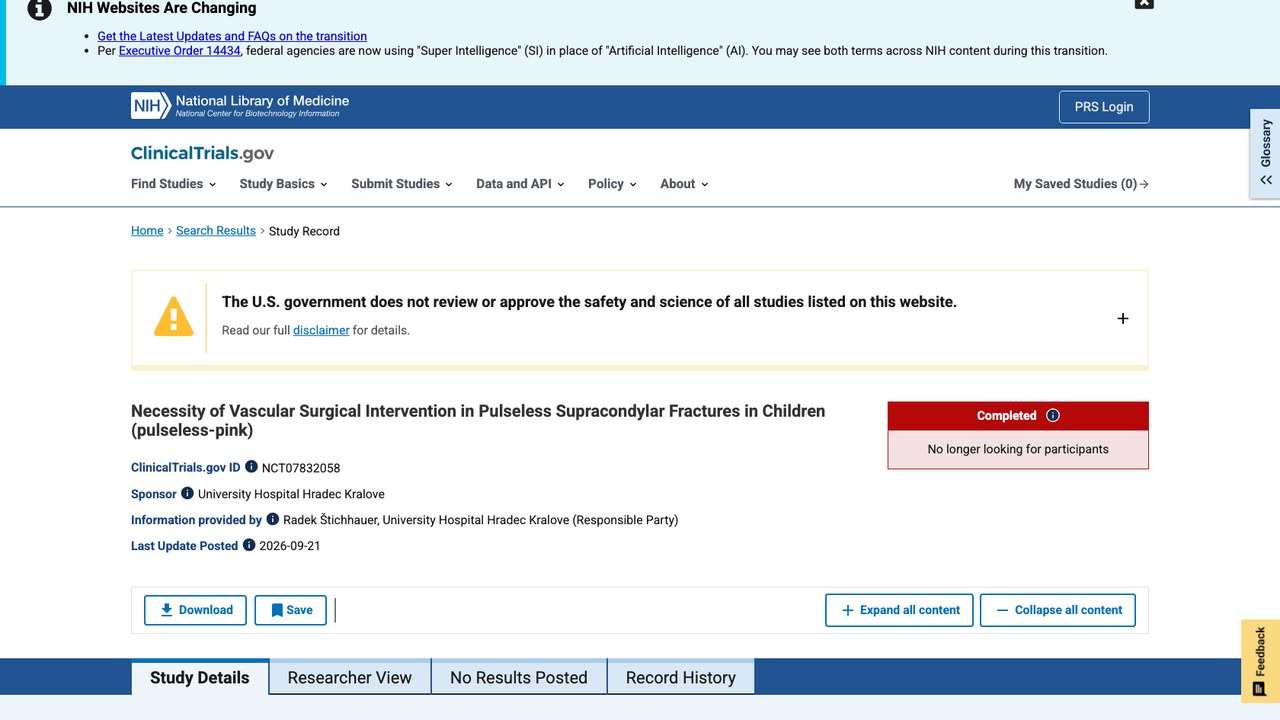Click the yellow warning triangle icon
Viewport: 1280px width, 720px height.
(x=173, y=316)
